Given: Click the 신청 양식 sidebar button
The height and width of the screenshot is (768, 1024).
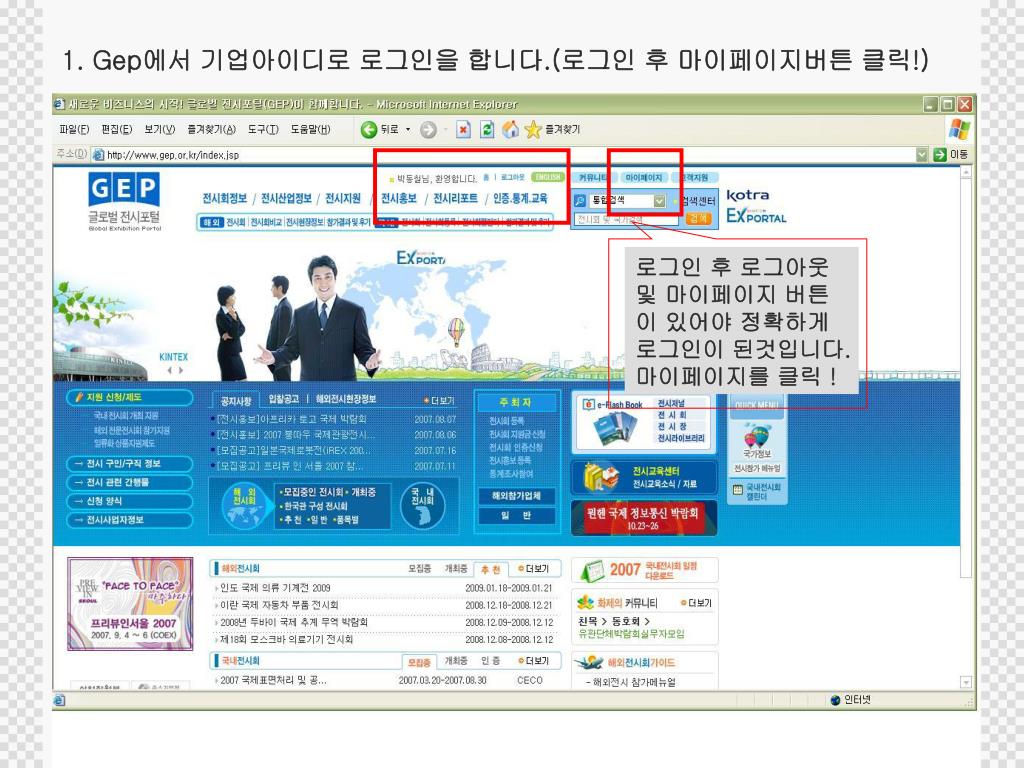Looking at the screenshot, I should [130, 501].
